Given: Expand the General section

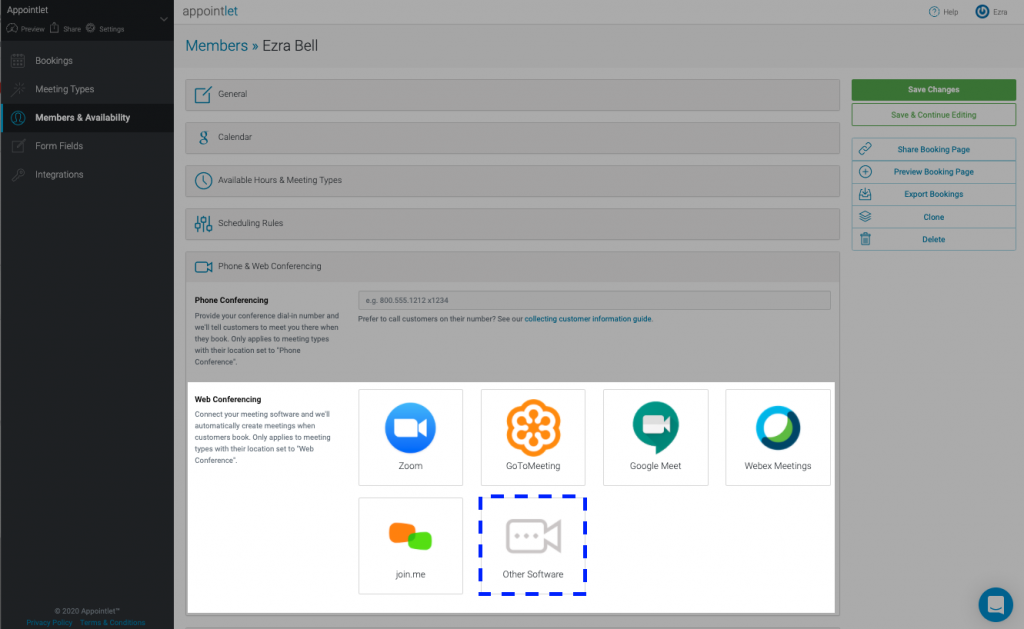Looking at the screenshot, I should click(512, 95).
